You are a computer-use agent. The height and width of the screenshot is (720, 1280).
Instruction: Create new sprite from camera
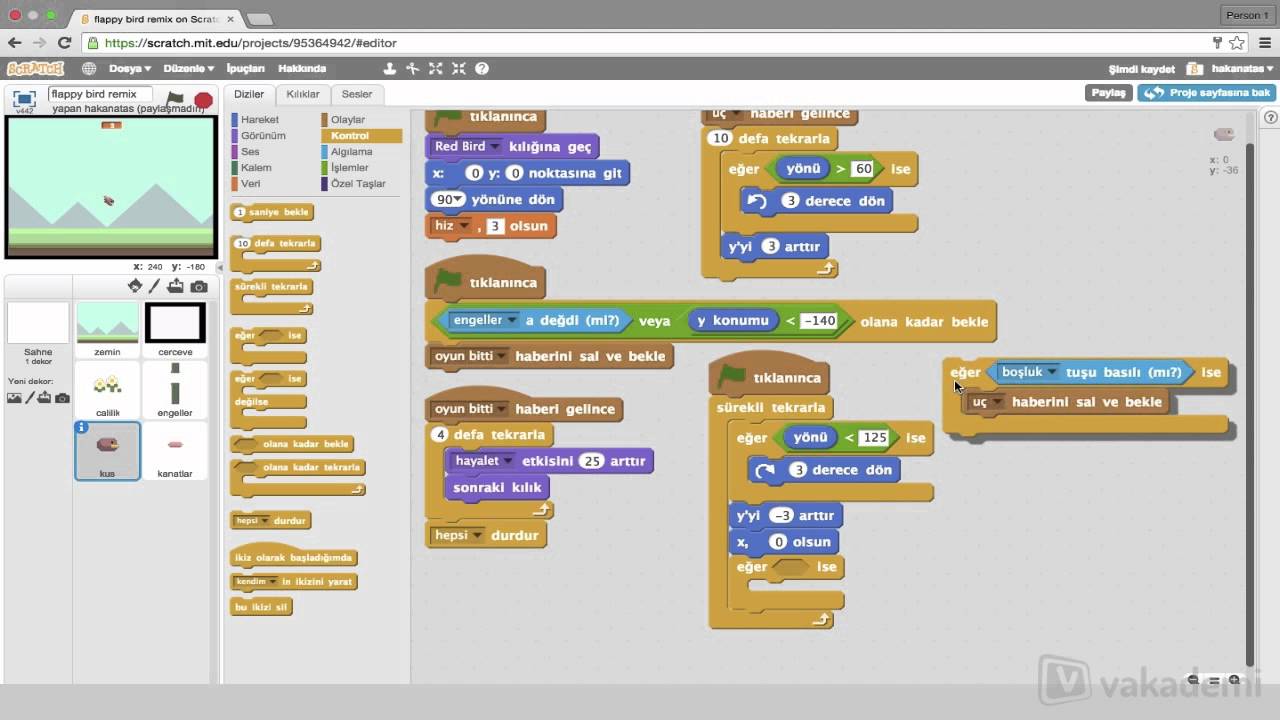coord(199,287)
